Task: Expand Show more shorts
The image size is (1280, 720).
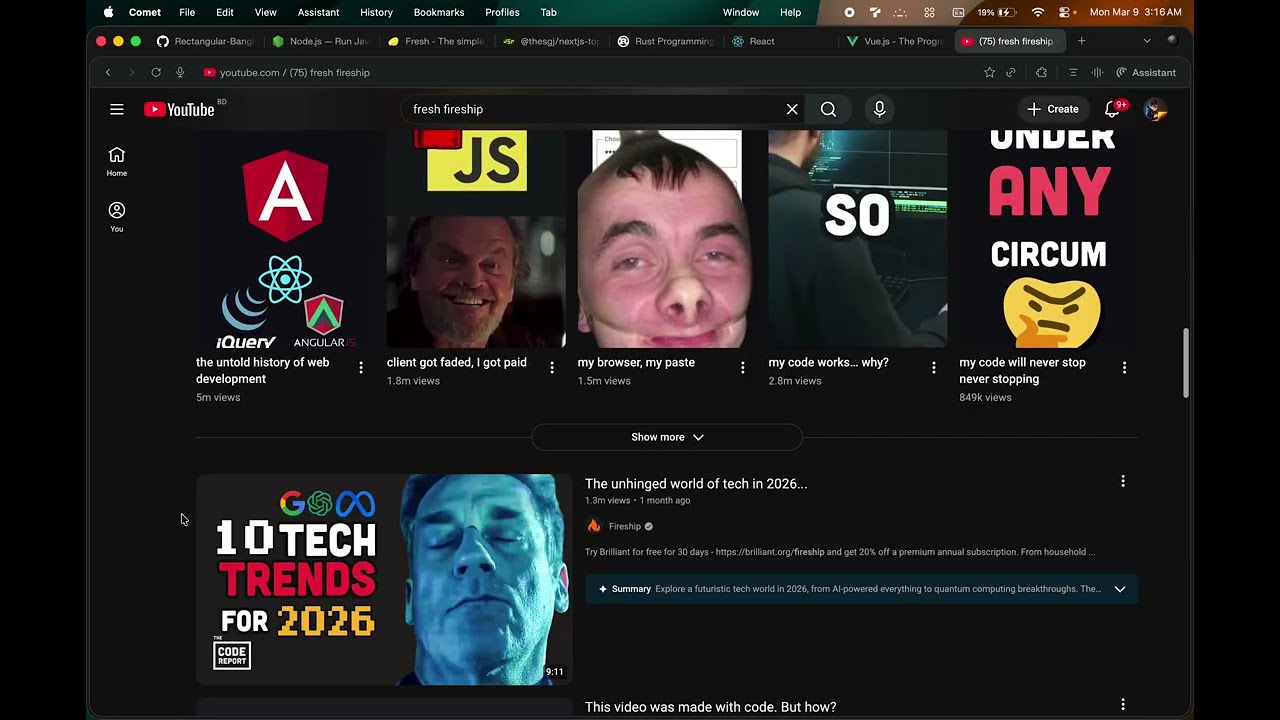Action: [x=667, y=437]
